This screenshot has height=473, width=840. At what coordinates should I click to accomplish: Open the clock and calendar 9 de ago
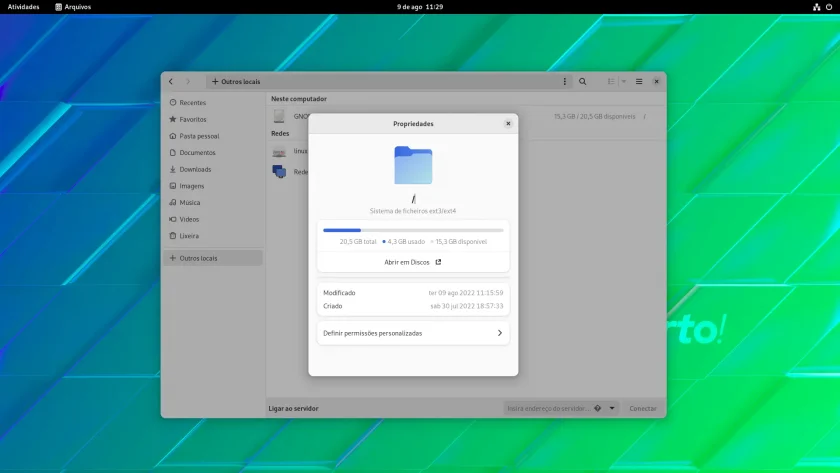[x=420, y=7]
